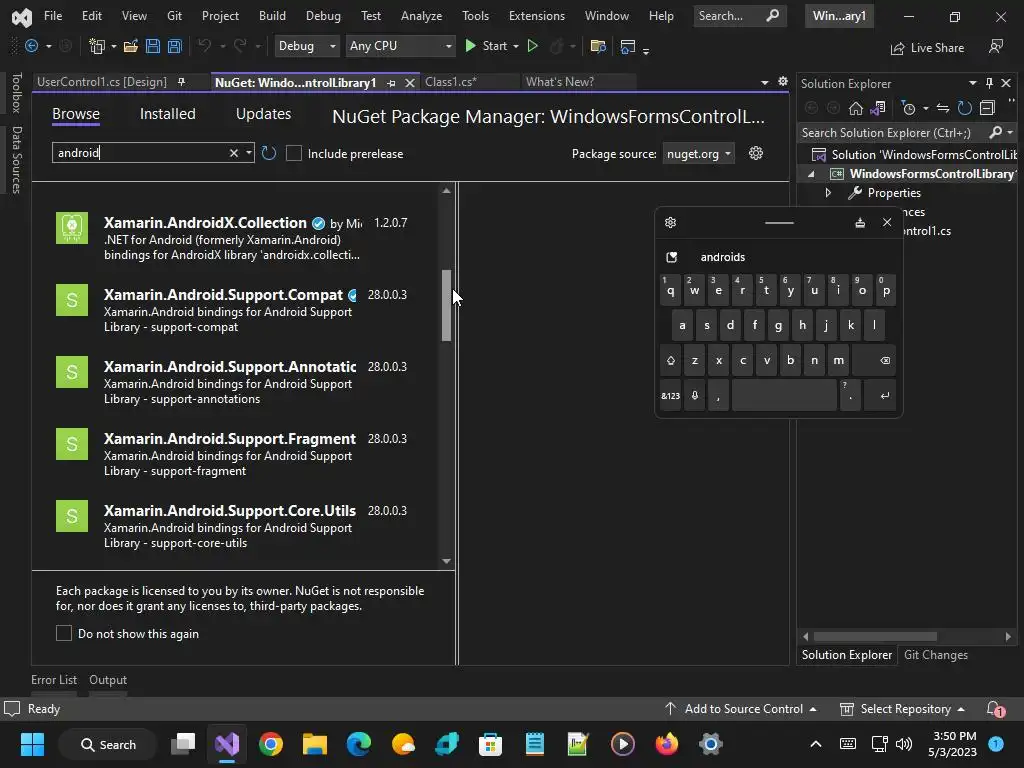Image resolution: width=1024 pixels, height=768 pixels.
Task: Click the New Project toolbar icon
Action: 97,46
